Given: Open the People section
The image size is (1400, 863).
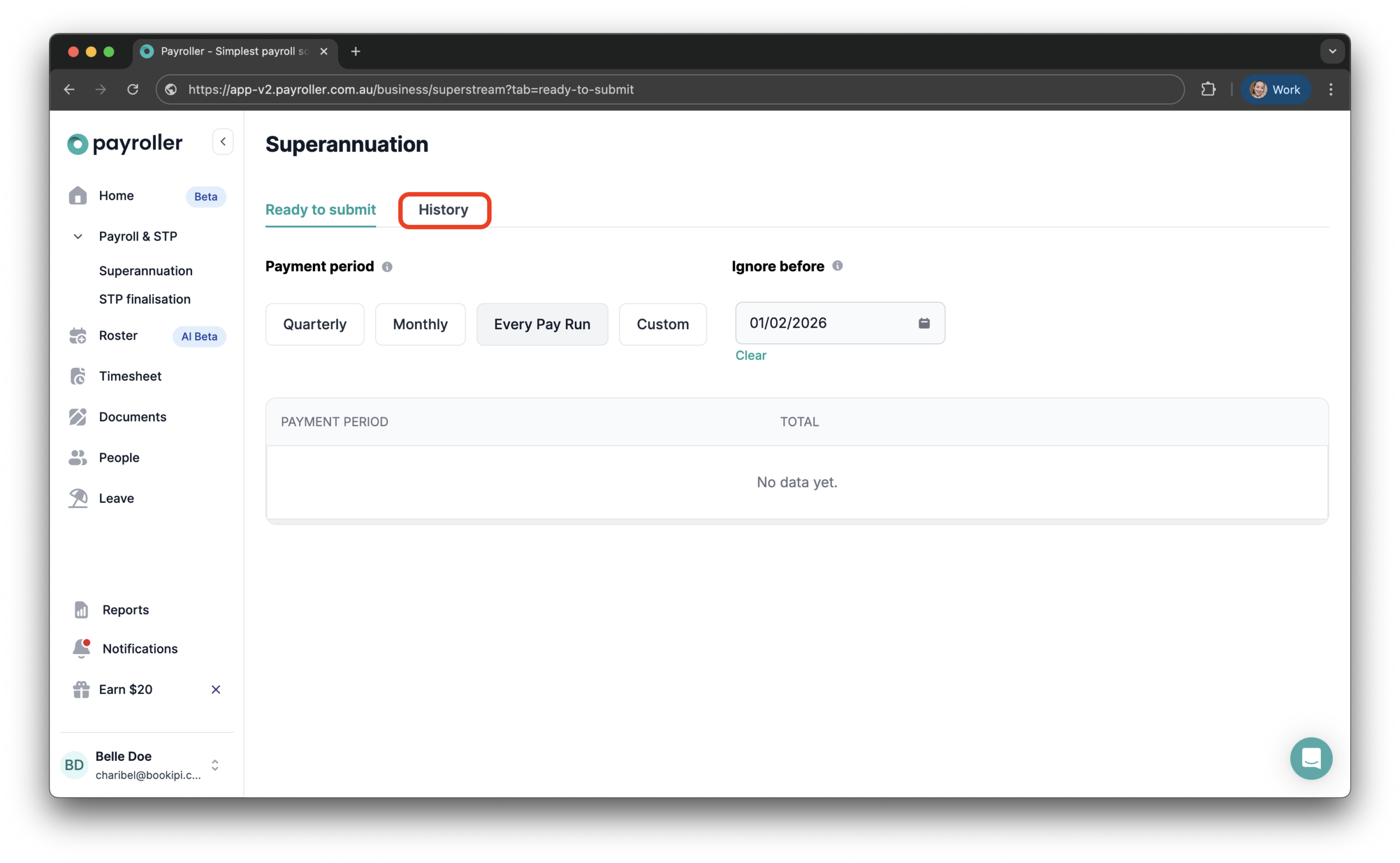Looking at the screenshot, I should click(x=119, y=457).
